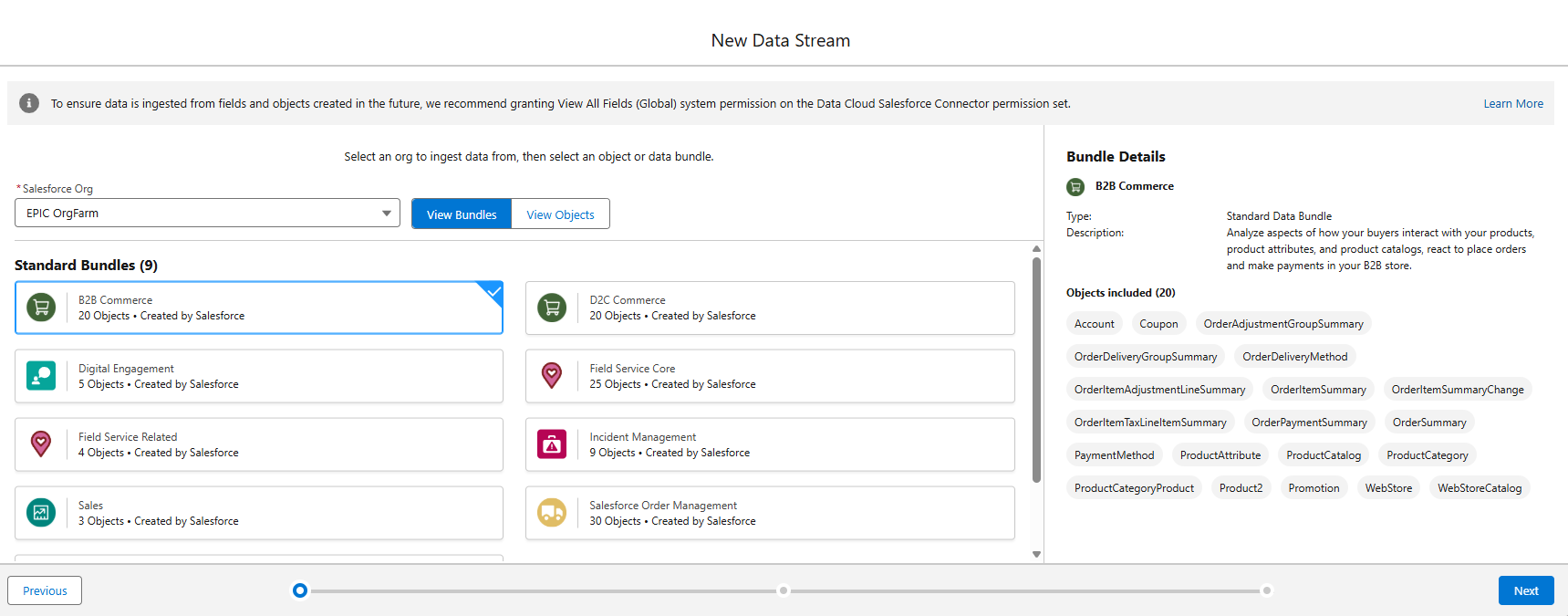Screen dimensions: 1568x616
Task: Click the B2B Commerce icon in Bundle Details
Action: [1075, 187]
